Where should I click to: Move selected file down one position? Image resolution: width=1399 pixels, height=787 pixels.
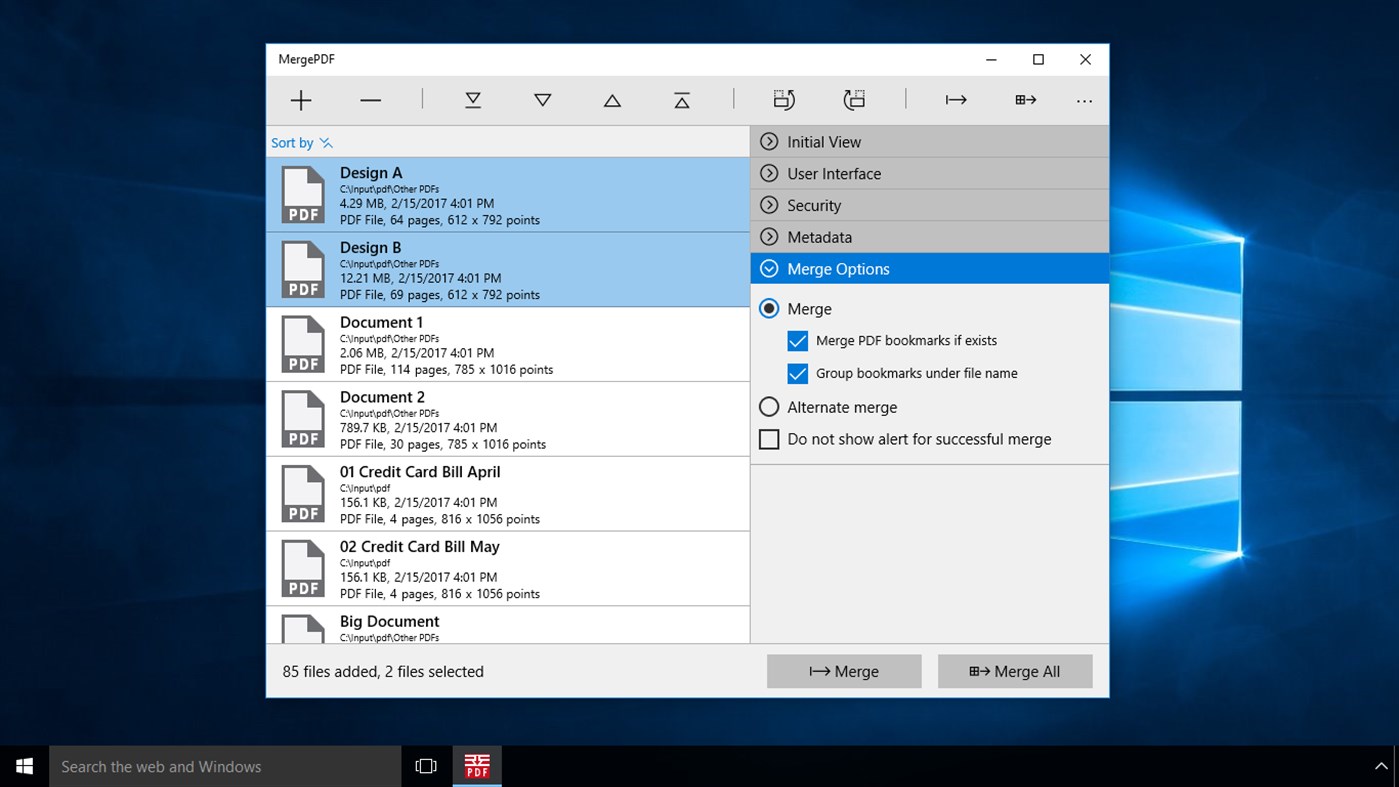tap(542, 99)
